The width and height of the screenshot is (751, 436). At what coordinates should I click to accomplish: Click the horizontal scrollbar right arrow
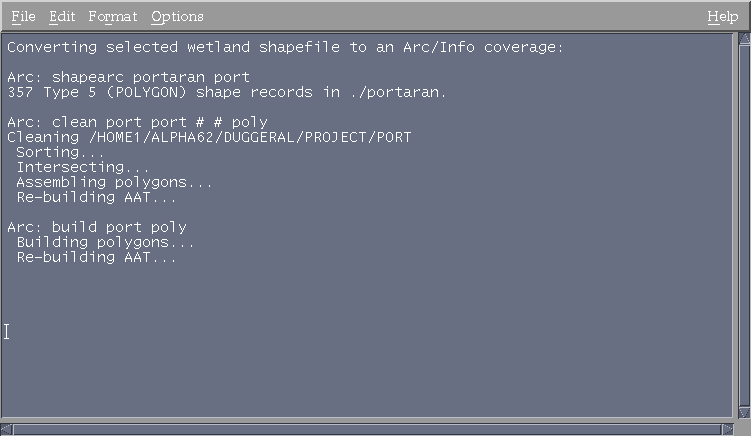729,429
